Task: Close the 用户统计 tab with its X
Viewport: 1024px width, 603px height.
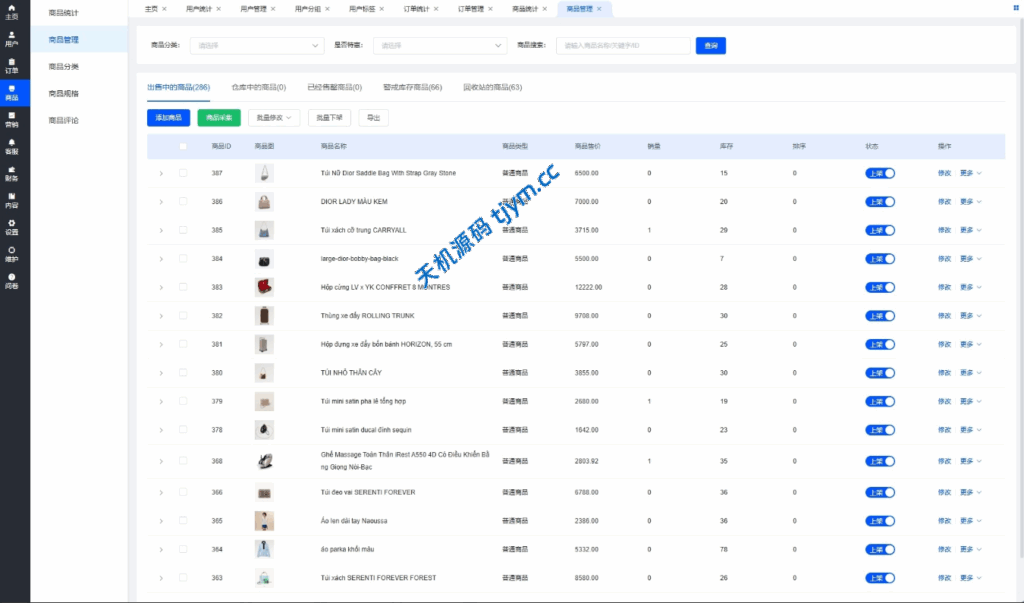Action: point(218,9)
